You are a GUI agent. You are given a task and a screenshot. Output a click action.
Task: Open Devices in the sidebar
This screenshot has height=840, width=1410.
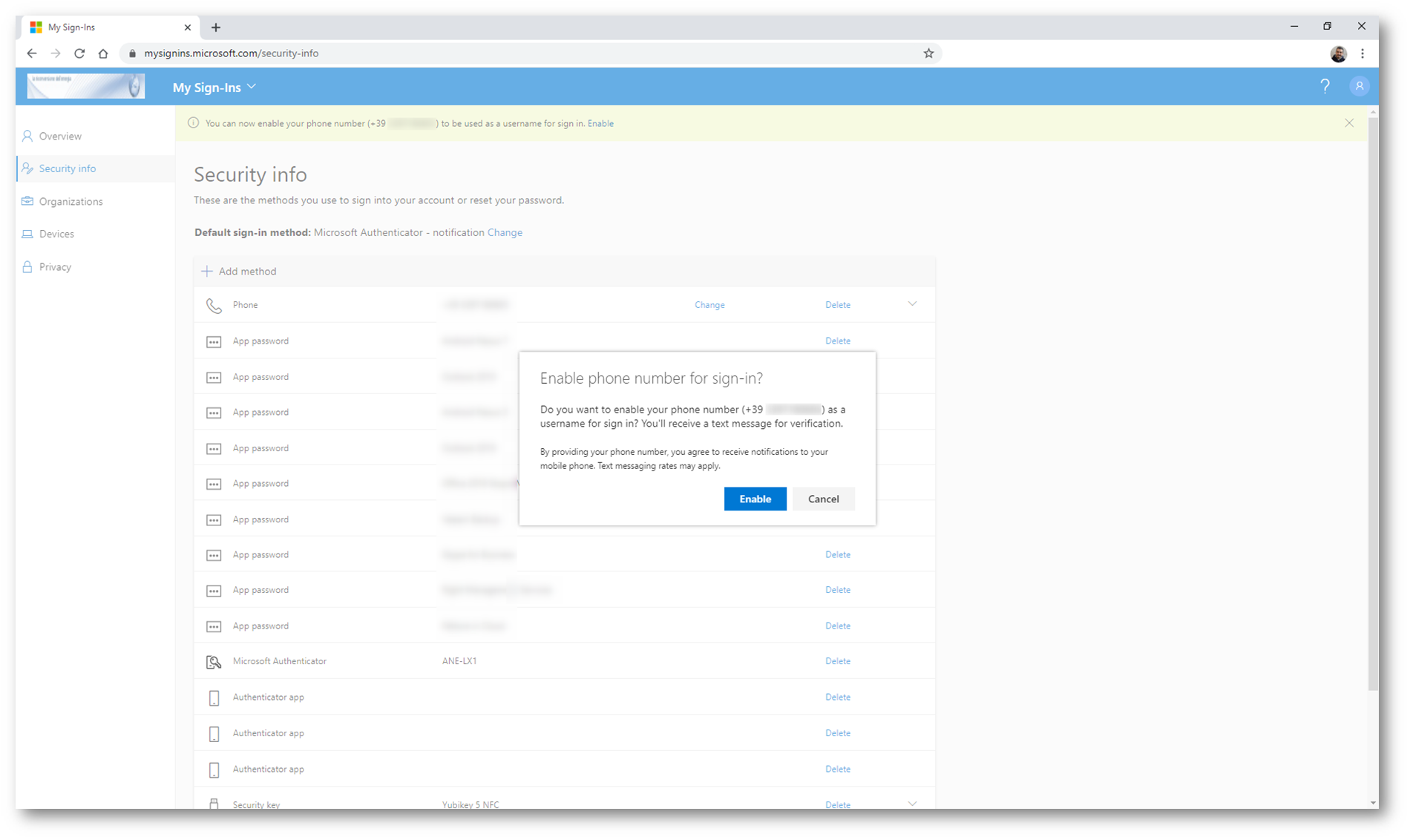95,234
